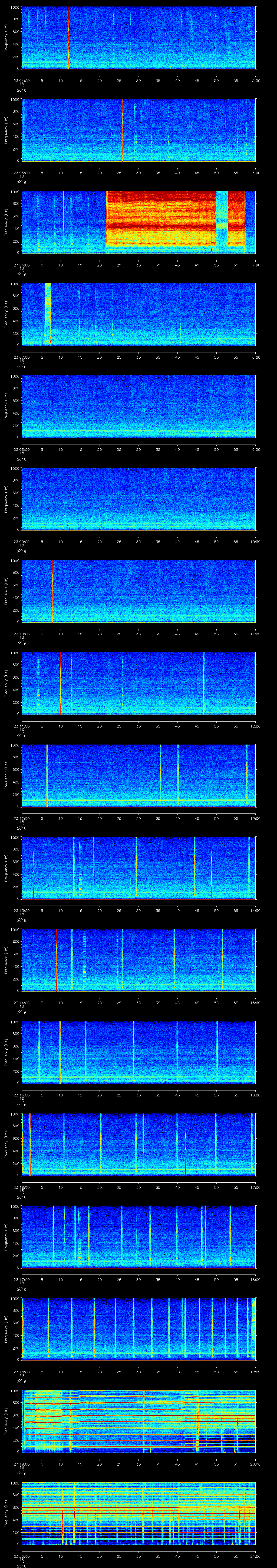This screenshot has height=1568, width=277.
Task: Click the green-yellow burst in the 23:07 spectrogram
Action: coord(48,313)
